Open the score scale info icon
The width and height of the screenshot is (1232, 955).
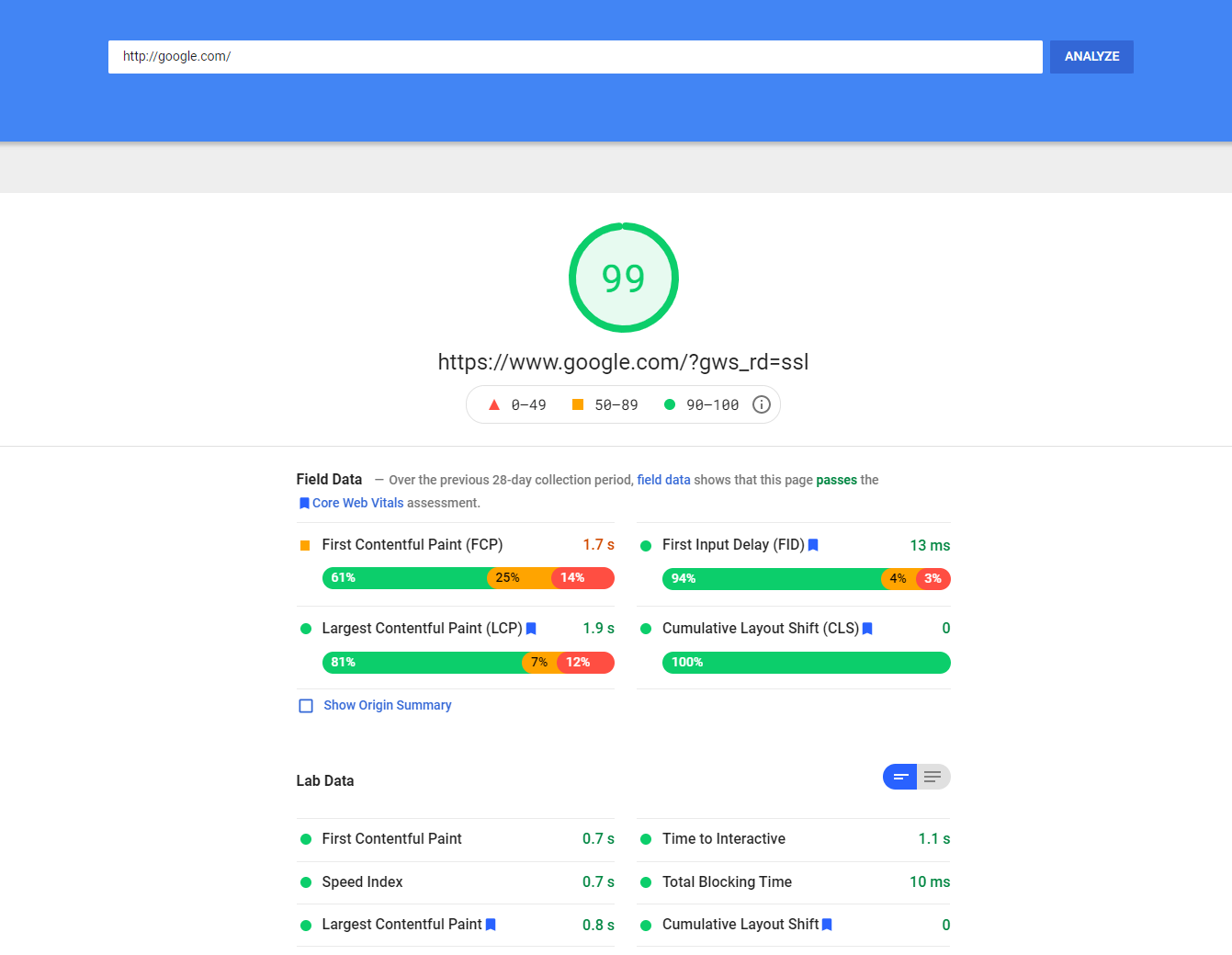(x=762, y=404)
